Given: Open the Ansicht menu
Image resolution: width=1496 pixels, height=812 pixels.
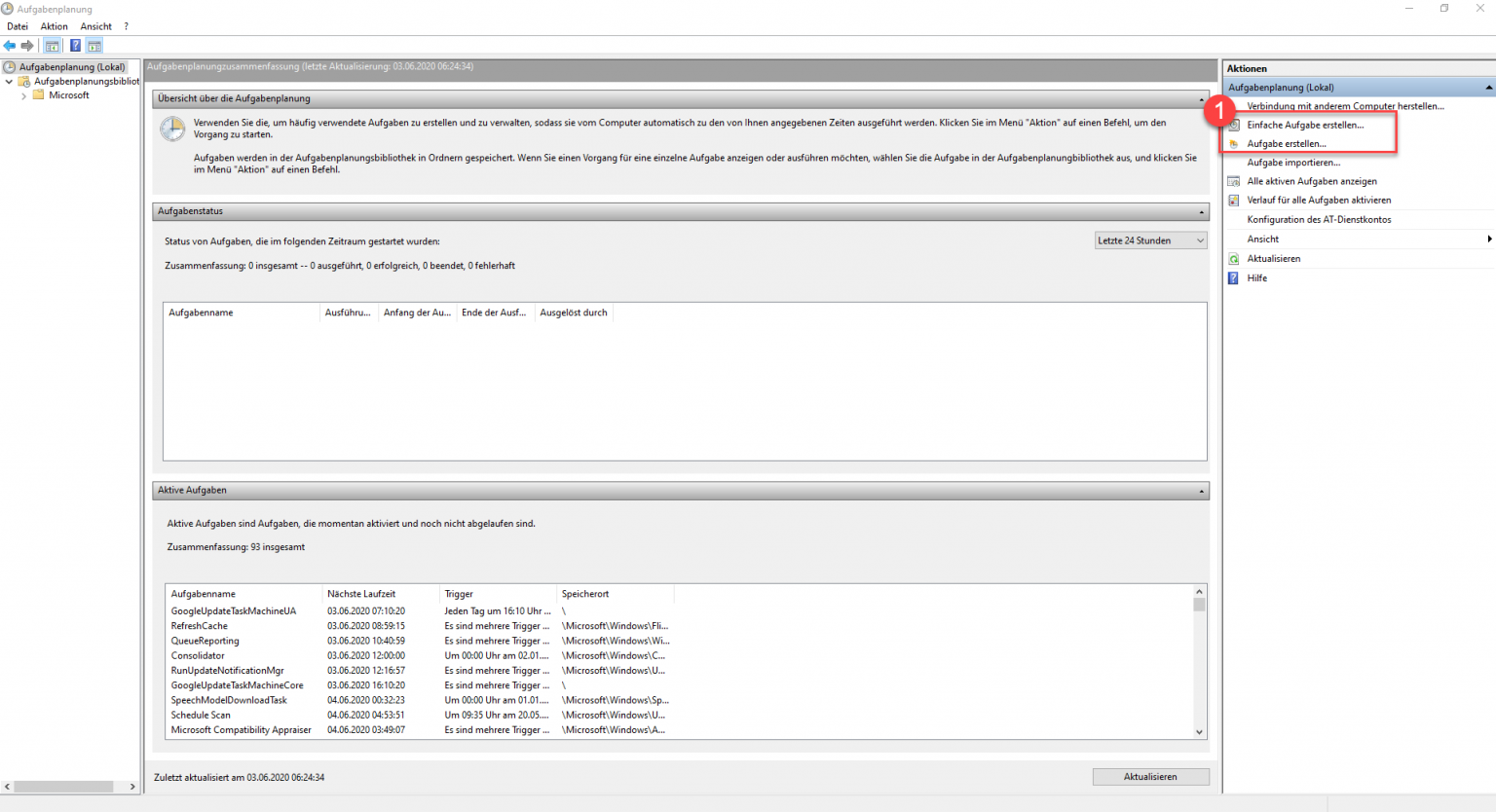Looking at the screenshot, I should pos(95,26).
